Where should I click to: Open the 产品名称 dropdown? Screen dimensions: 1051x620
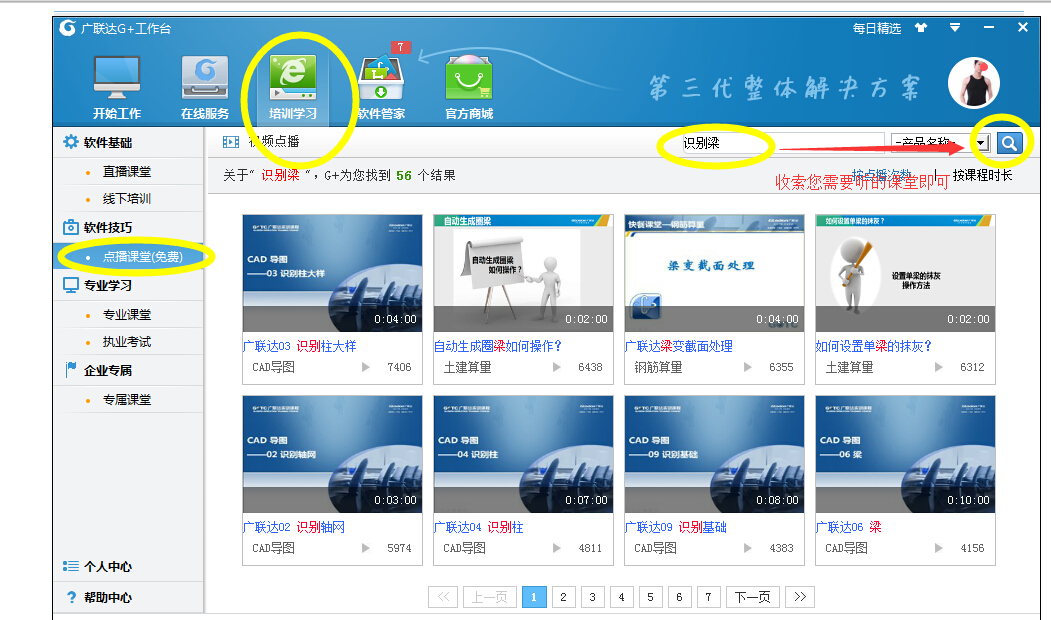click(940, 143)
